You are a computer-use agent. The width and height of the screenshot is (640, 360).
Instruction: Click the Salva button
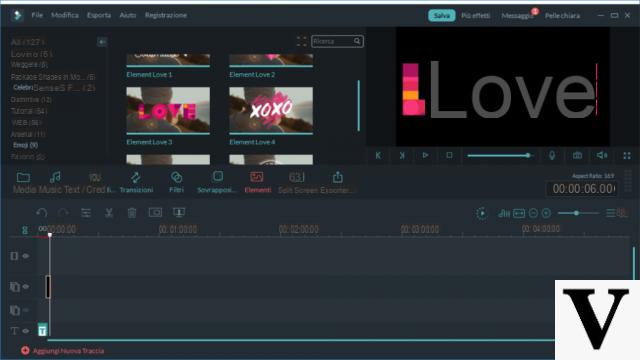click(442, 16)
